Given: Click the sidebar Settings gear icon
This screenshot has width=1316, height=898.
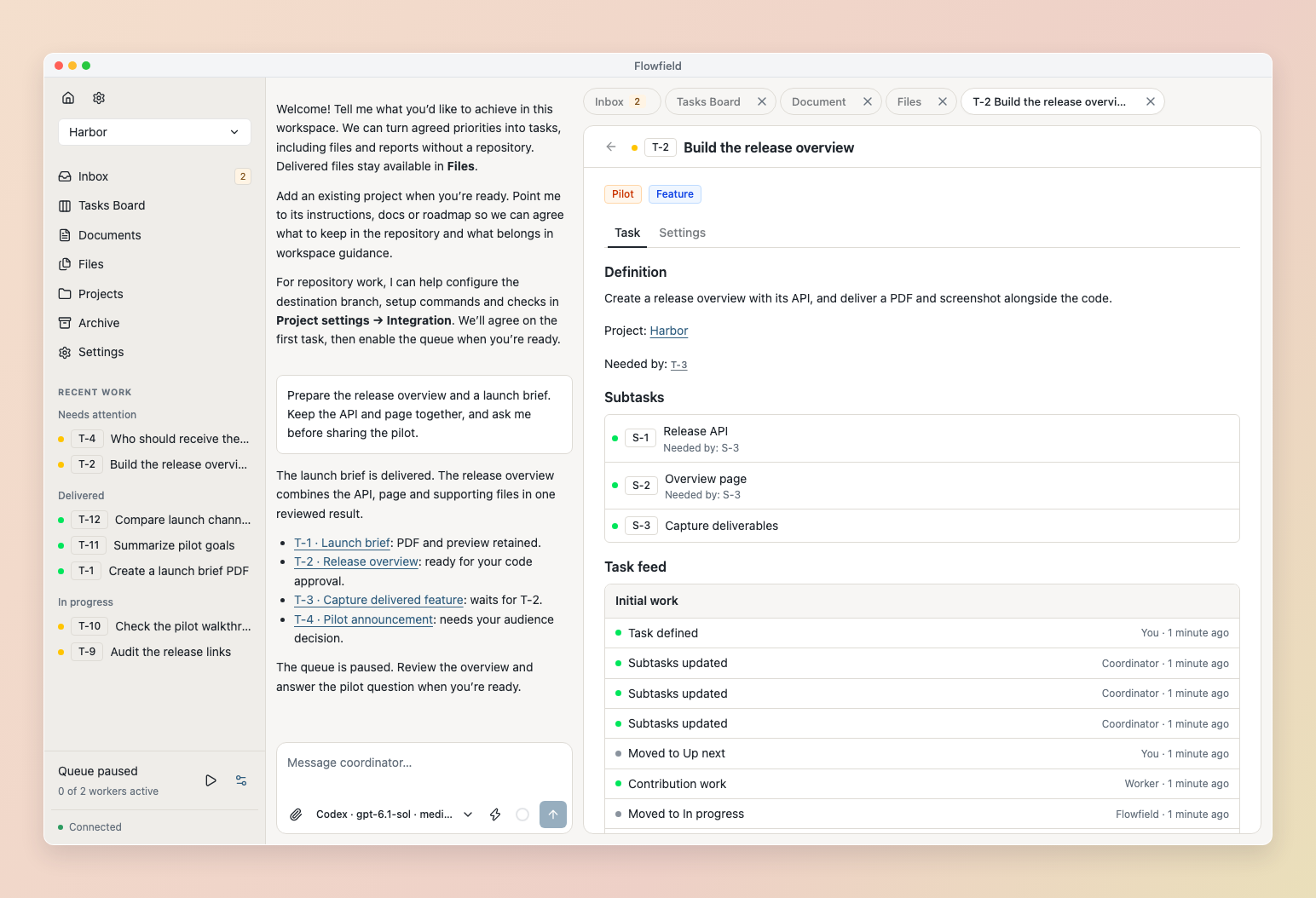Looking at the screenshot, I should [65, 353].
